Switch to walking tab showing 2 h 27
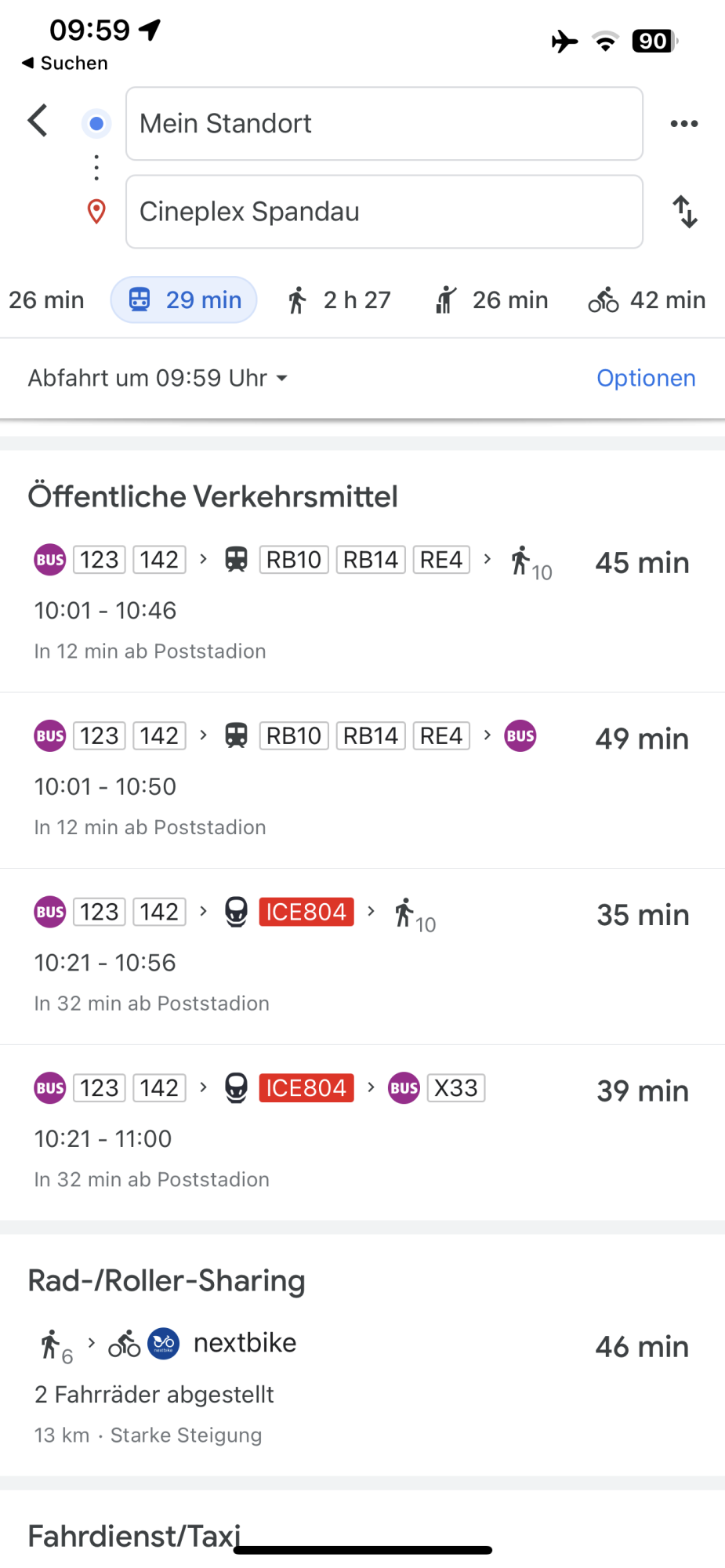 [339, 300]
